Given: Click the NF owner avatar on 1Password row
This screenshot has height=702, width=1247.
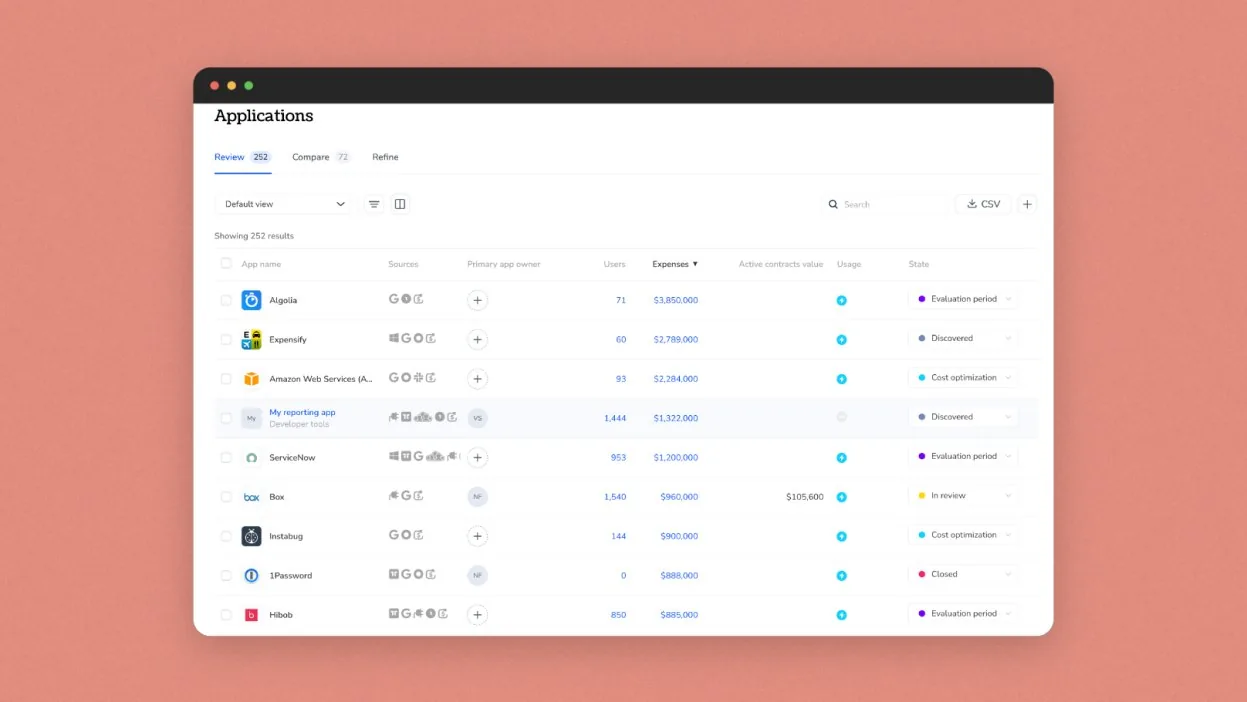Looking at the screenshot, I should [478, 575].
